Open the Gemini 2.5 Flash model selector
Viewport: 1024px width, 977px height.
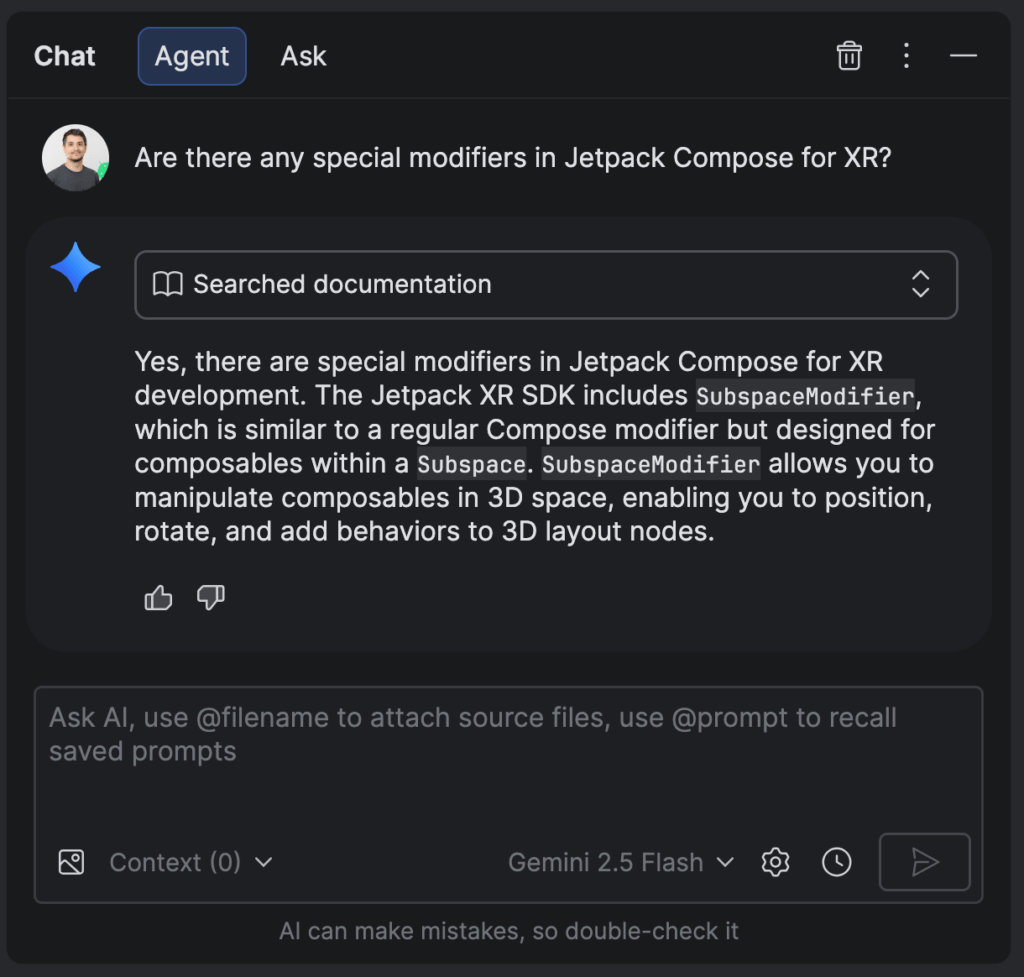[x=620, y=862]
